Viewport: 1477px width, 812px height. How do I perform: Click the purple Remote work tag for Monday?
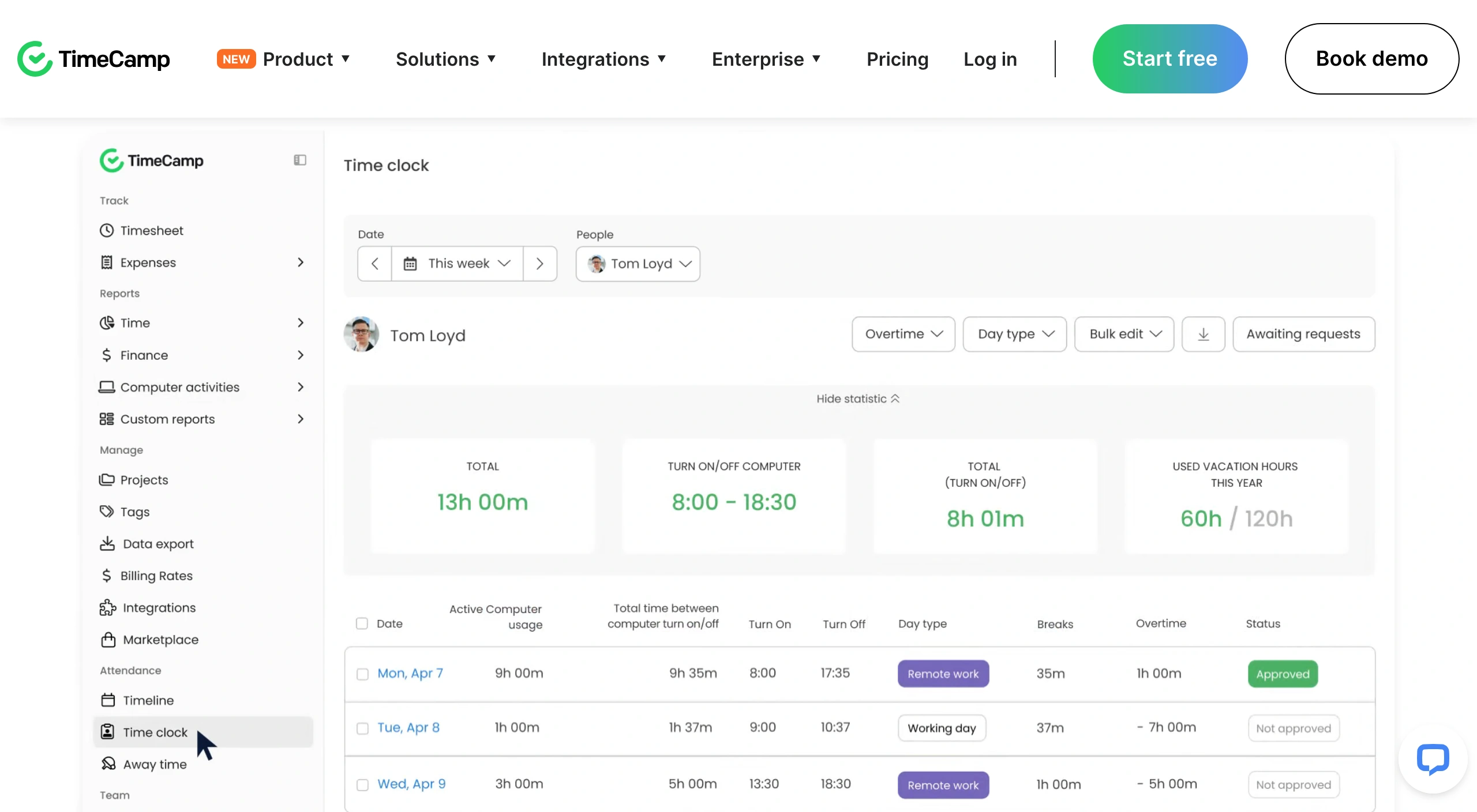943,674
